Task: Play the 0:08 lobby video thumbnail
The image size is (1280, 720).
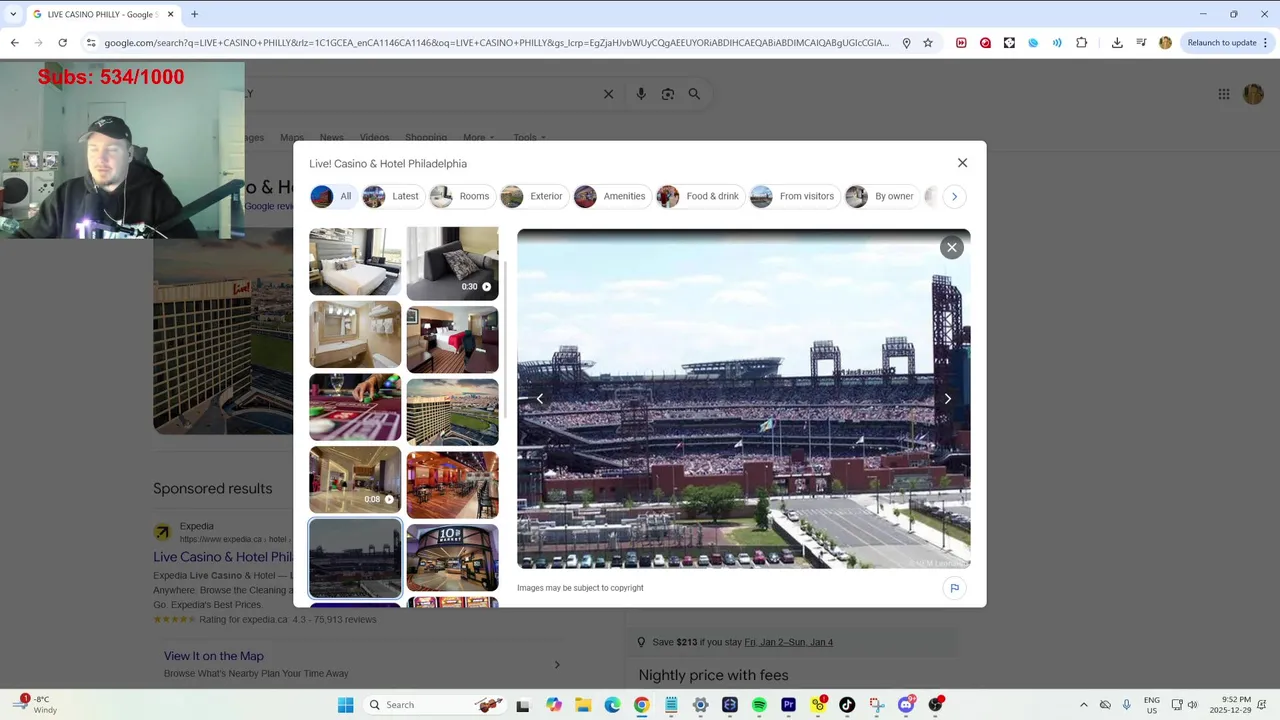Action: pyautogui.click(x=355, y=480)
